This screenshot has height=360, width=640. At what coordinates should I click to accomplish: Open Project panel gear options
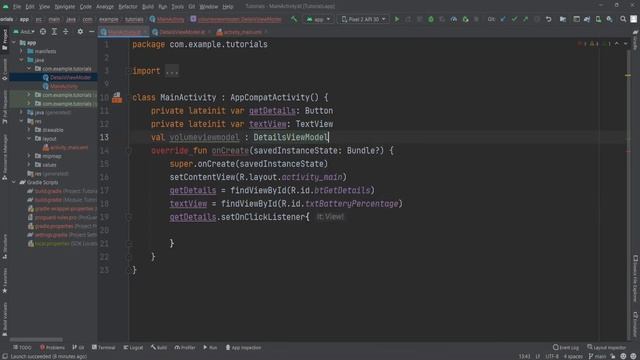pyautogui.click(x=80, y=31)
